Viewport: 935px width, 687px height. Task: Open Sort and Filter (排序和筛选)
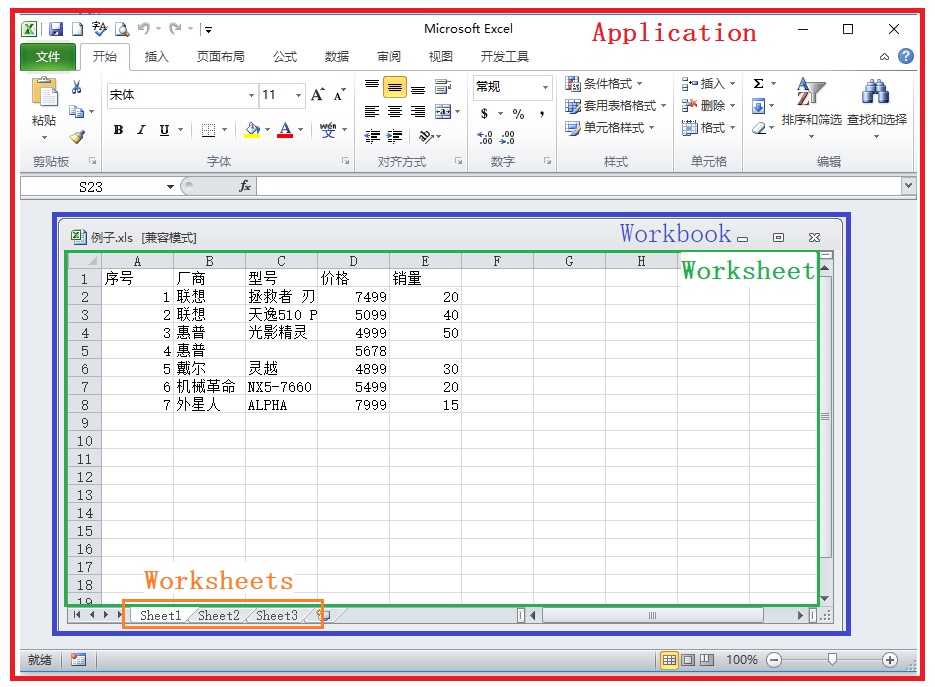click(812, 107)
